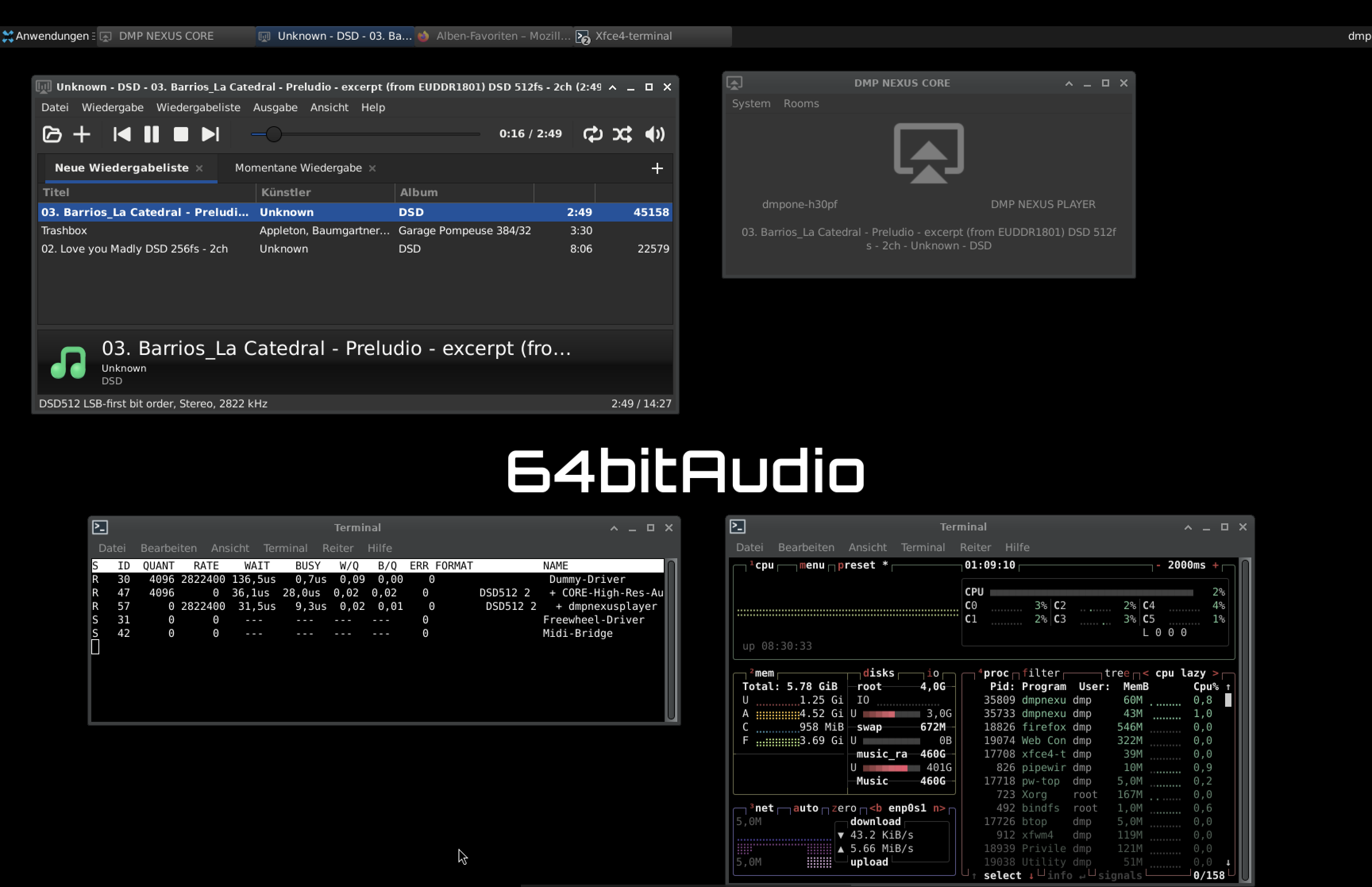Viewport: 1372px width, 887px height.
Task: Click btop preset option
Action: coord(863,565)
